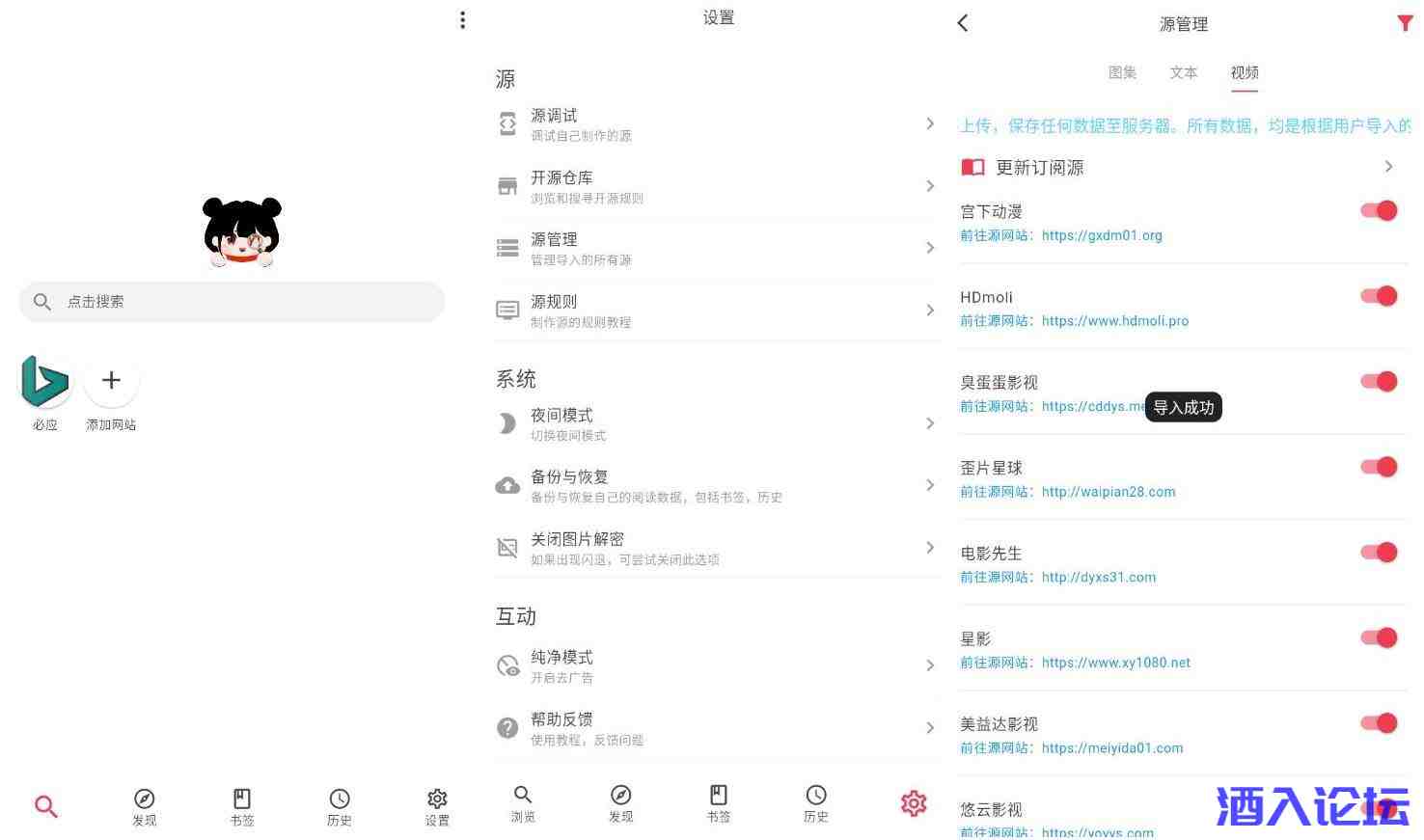The width and height of the screenshot is (1424, 840).
Task: Expand 开源仓库 with its chevron
Action: coord(930,186)
